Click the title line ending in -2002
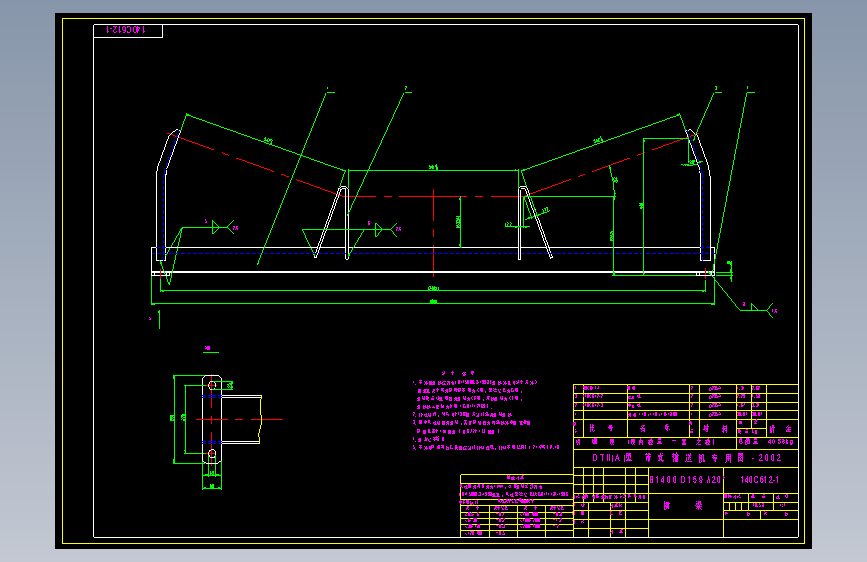867x562 pixels. pos(687,458)
